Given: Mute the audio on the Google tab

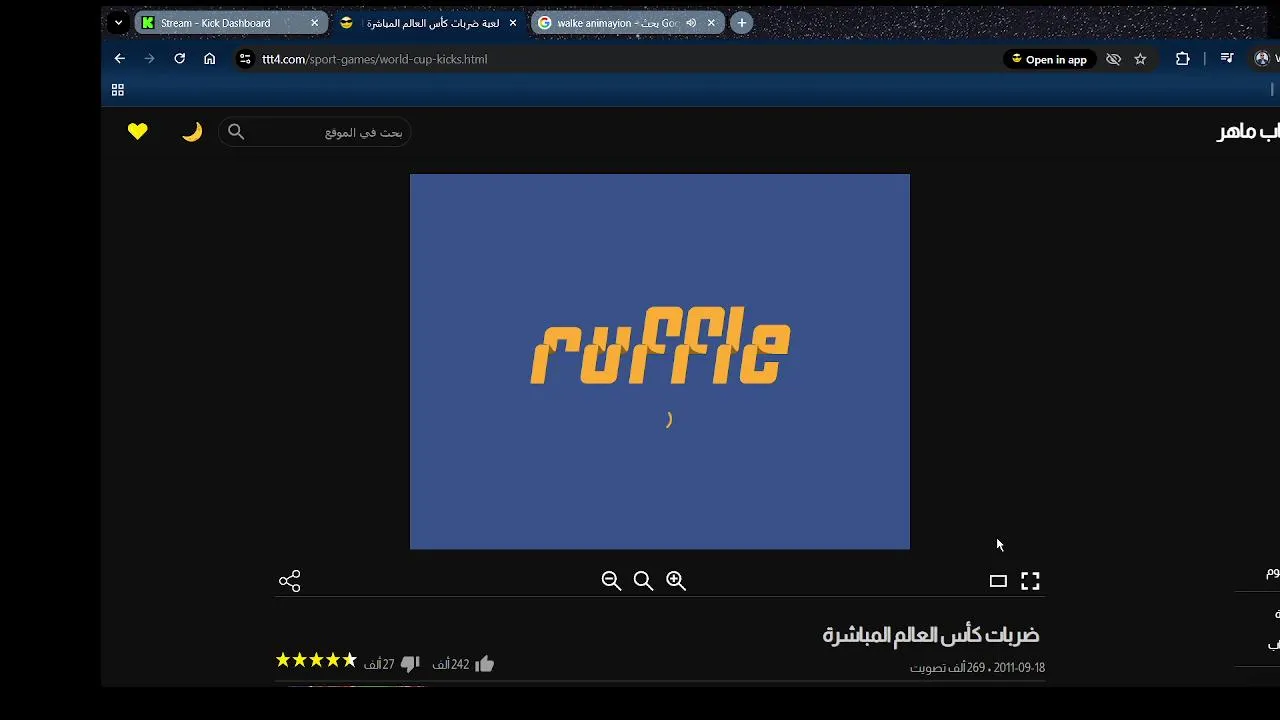Looking at the screenshot, I should tap(691, 22).
